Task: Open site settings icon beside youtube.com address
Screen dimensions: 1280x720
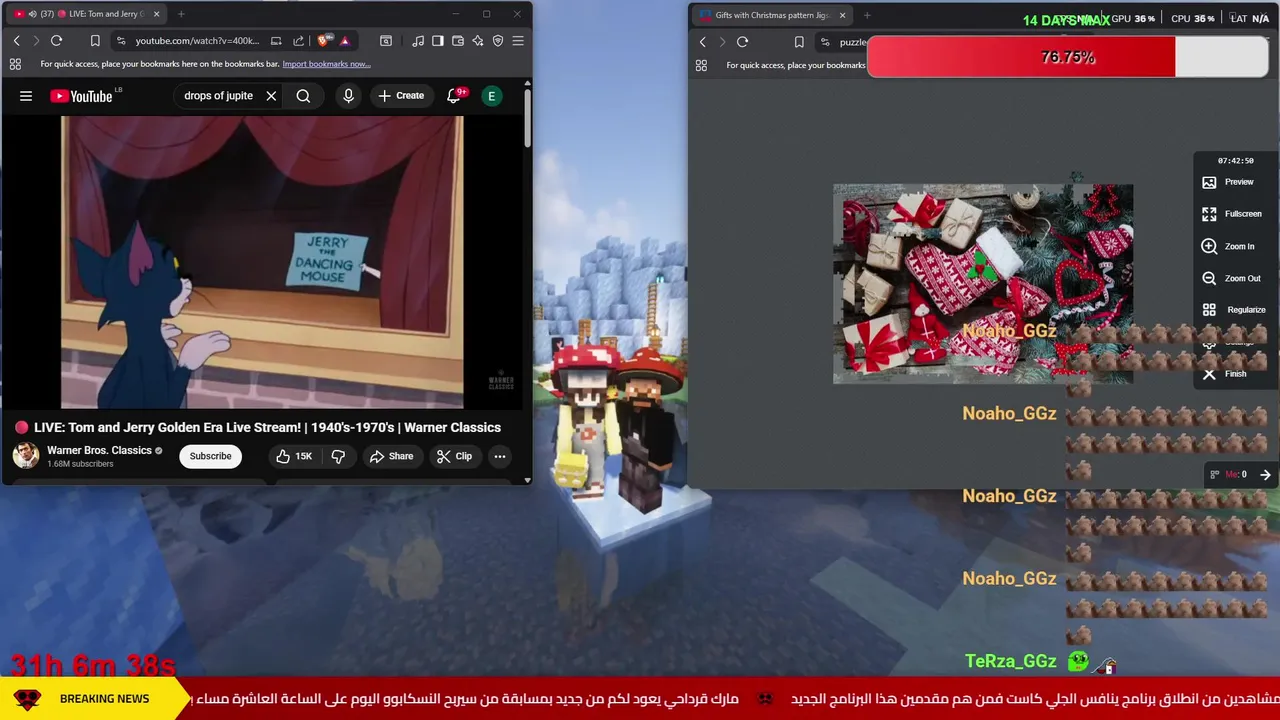Action: (121, 41)
